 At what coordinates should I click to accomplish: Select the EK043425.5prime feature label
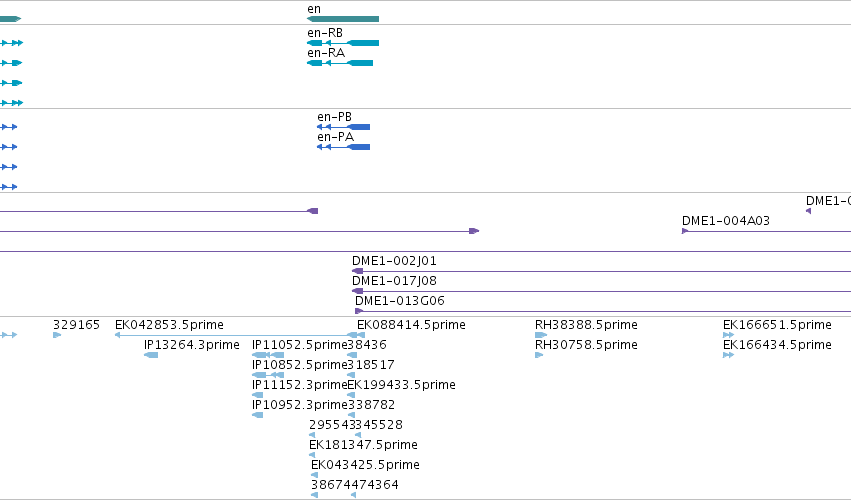point(365,465)
